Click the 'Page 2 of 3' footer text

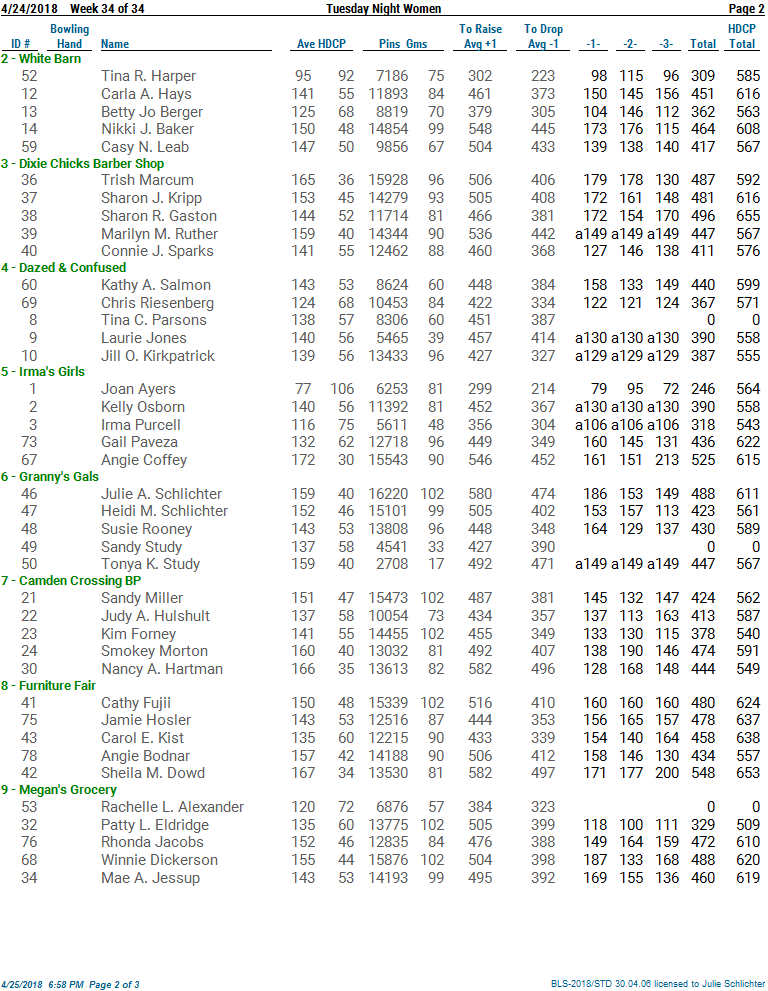(114, 985)
